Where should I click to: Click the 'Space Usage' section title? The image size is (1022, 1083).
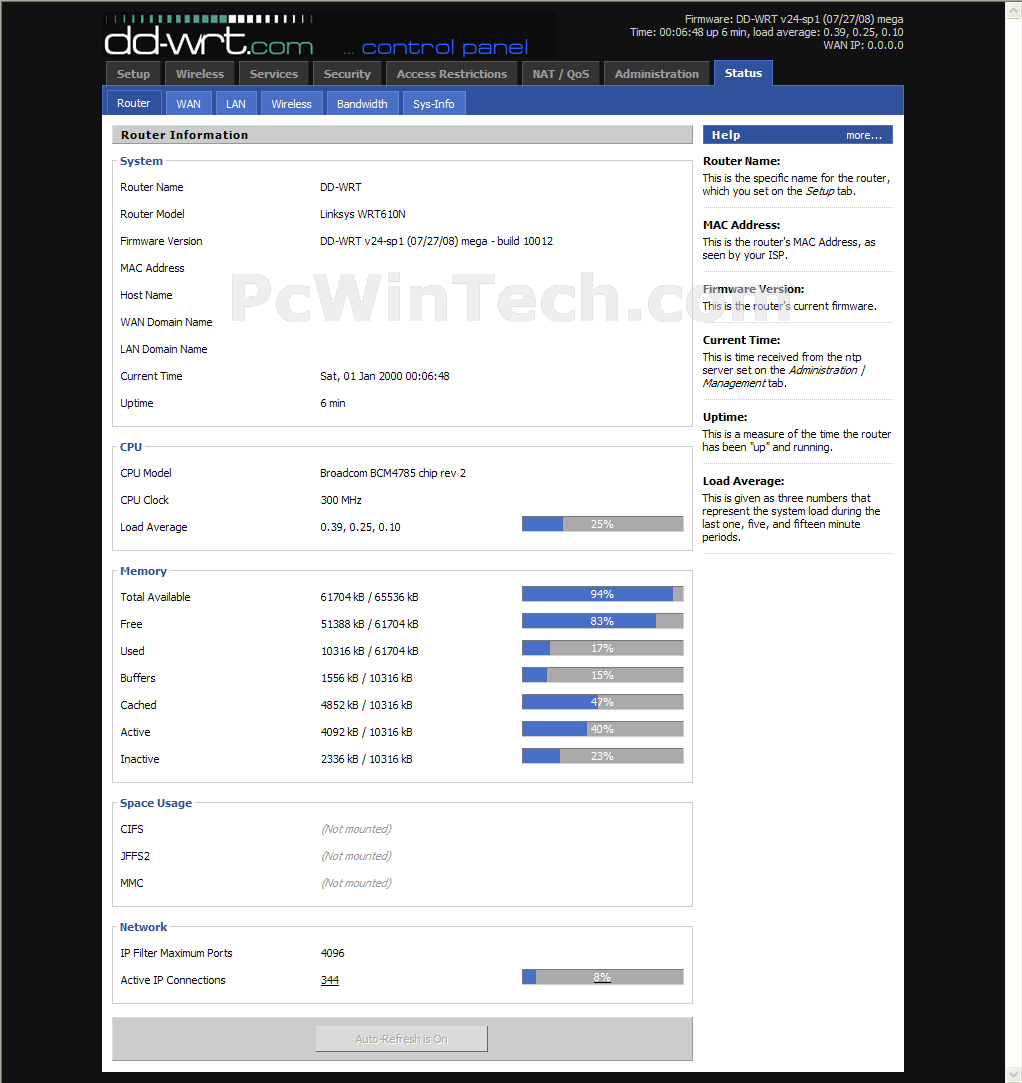click(155, 803)
